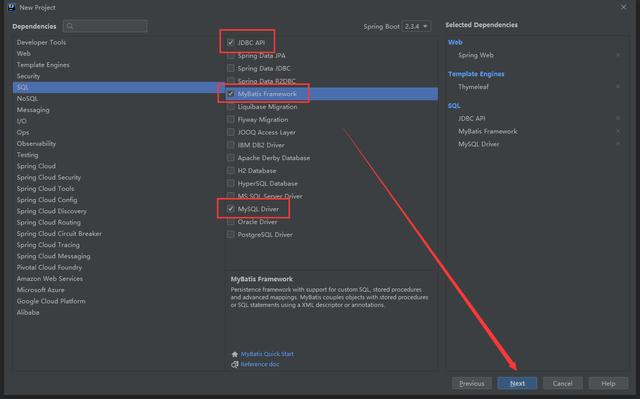Image resolution: width=640 pixels, height=399 pixels.
Task: Enable Oracle Driver checkbox
Action: 231,222
